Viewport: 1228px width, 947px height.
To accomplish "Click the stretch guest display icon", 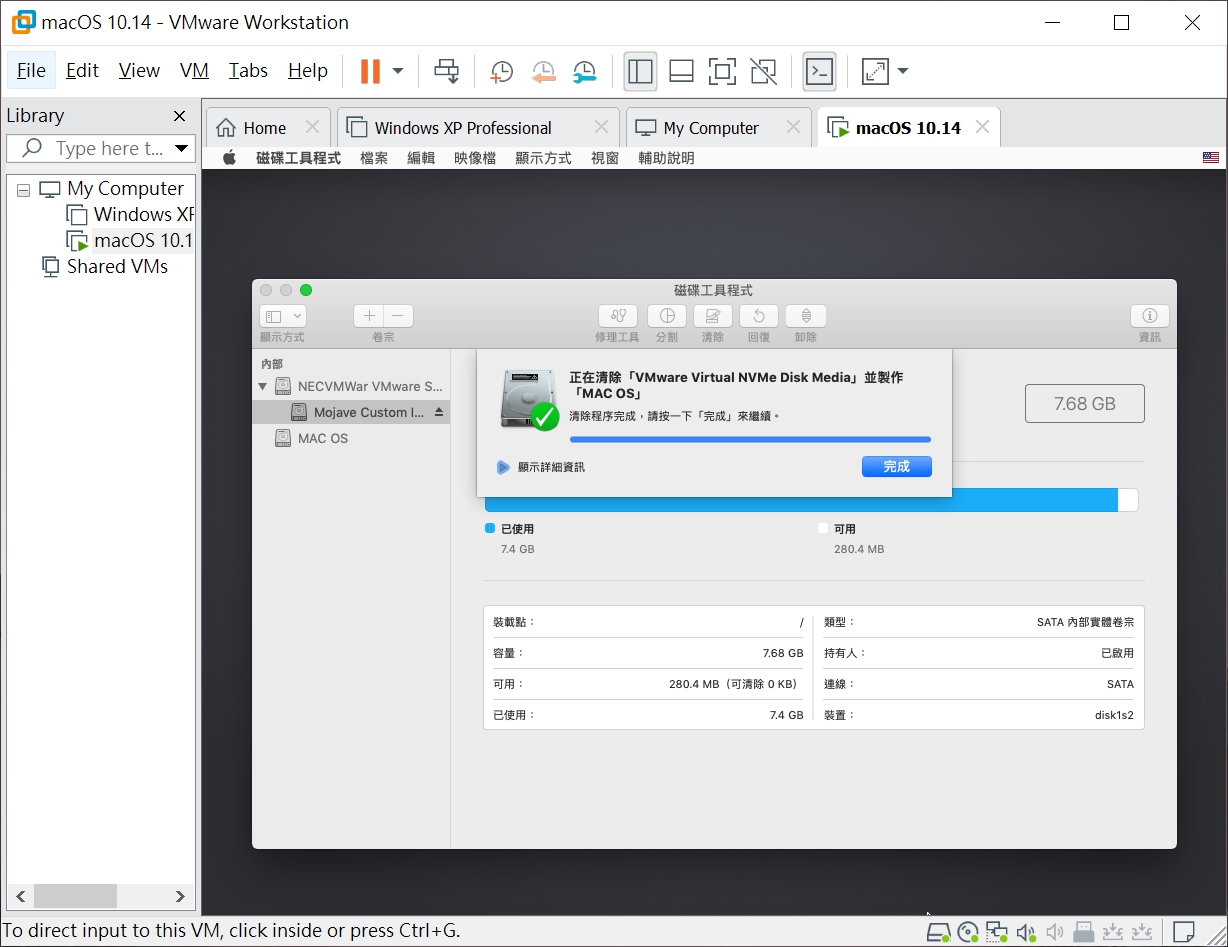I will (x=874, y=71).
